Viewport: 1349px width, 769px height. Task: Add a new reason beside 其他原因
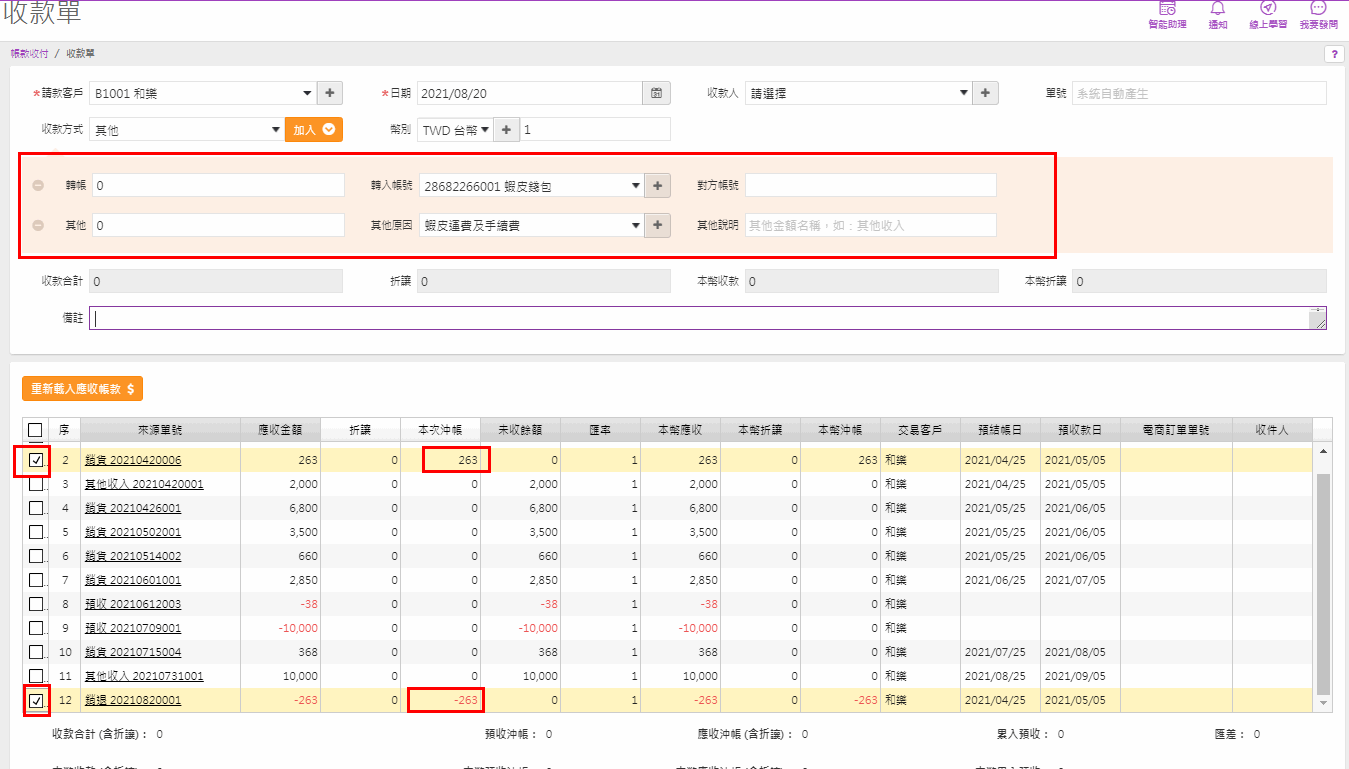(657, 225)
